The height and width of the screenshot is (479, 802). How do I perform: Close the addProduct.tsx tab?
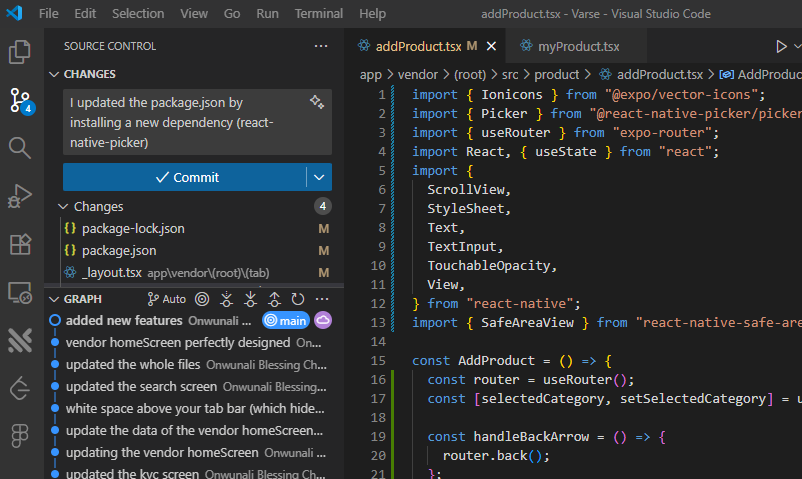click(x=491, y=47)
